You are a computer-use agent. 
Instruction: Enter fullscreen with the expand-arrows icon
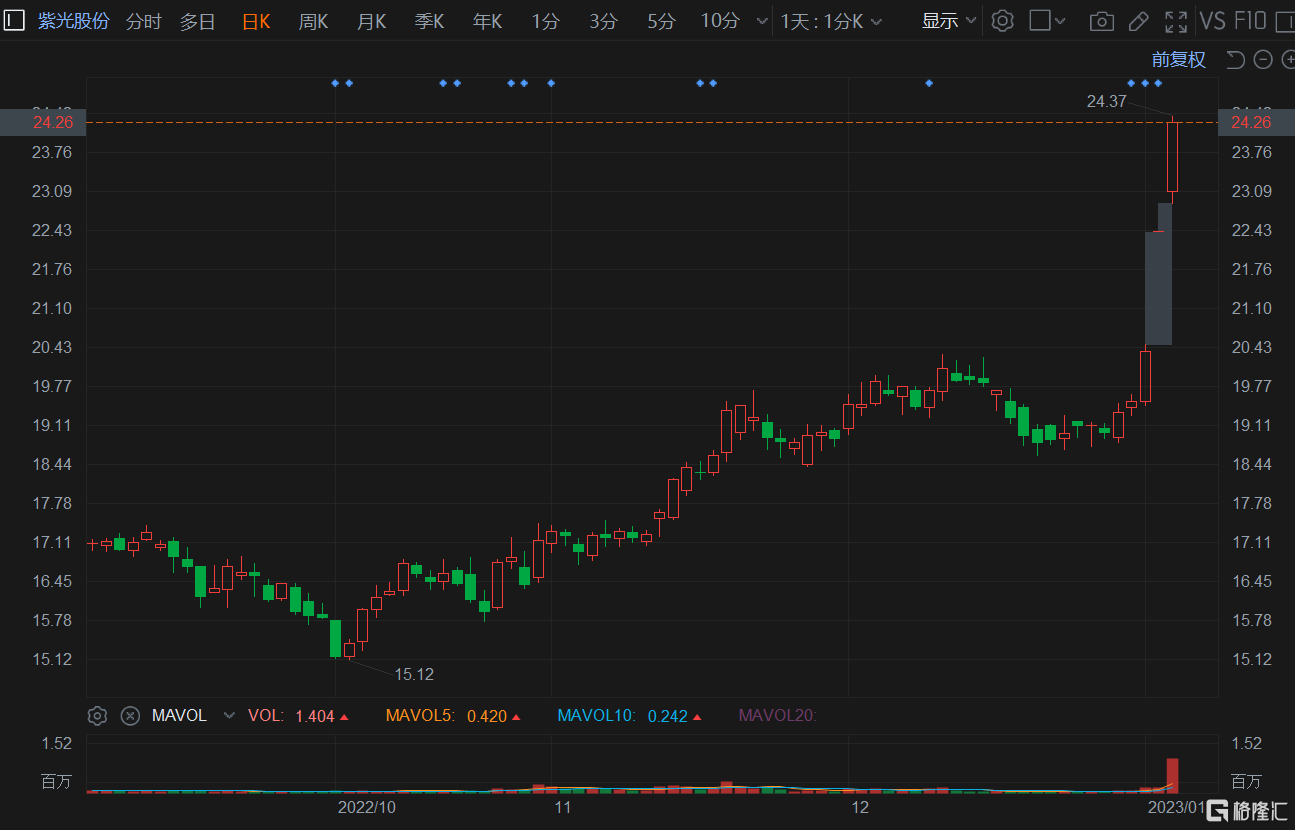[1177, 21]
